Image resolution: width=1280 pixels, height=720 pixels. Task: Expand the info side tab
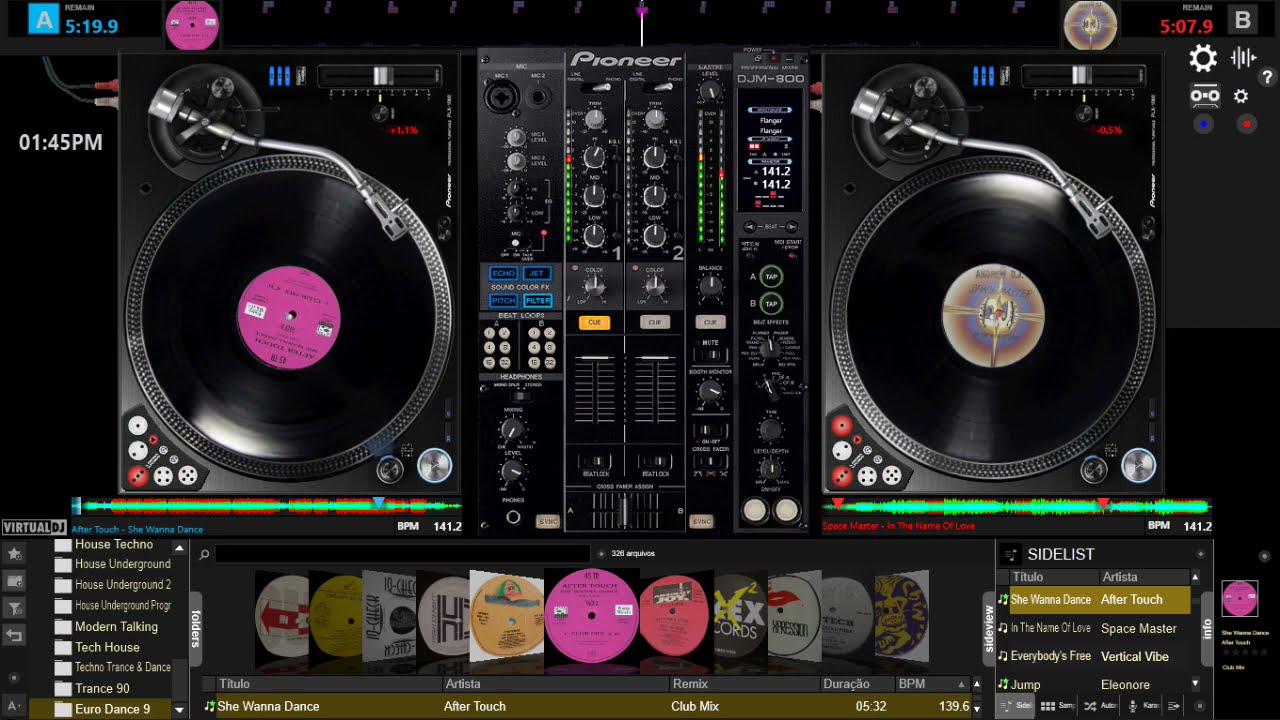click(1207, 629)
